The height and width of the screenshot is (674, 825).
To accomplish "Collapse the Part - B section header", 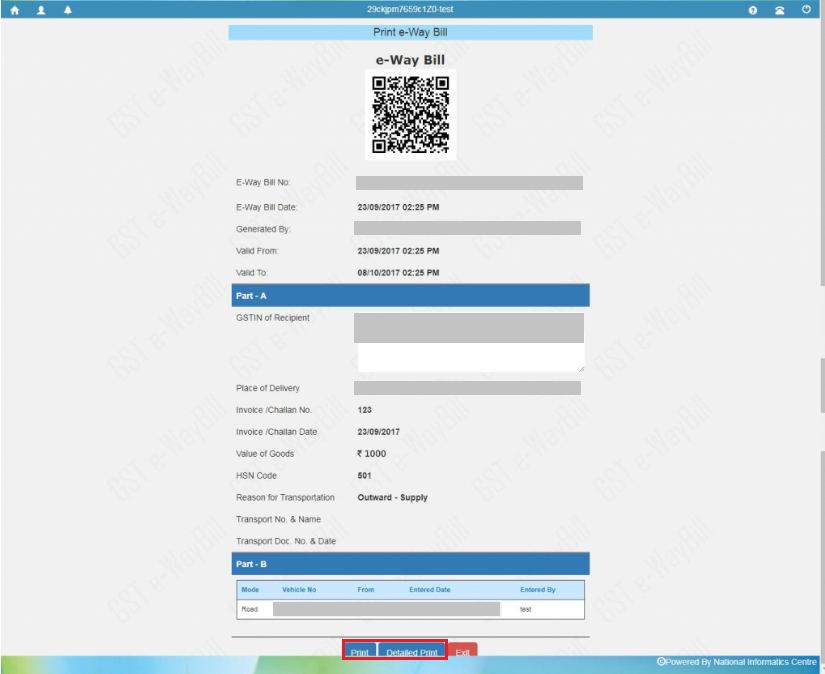I will pyautogui.click(x=410, y=563).
